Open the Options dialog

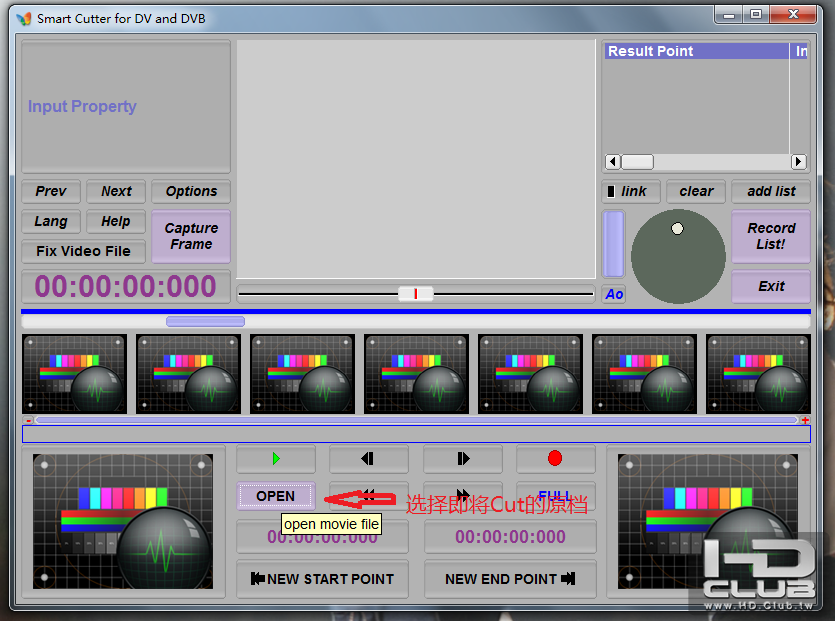(x=191, y=191)
